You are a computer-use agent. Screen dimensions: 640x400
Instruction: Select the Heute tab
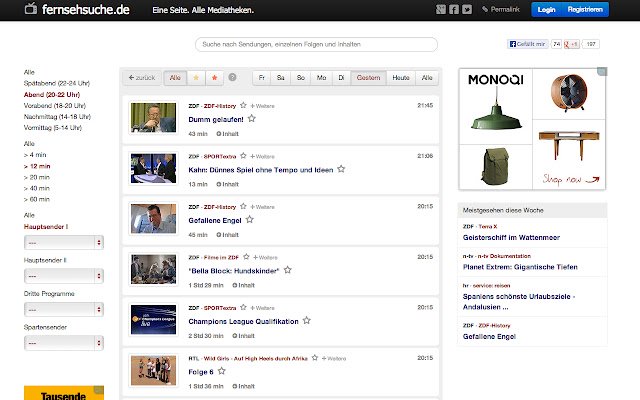[401, 78]
